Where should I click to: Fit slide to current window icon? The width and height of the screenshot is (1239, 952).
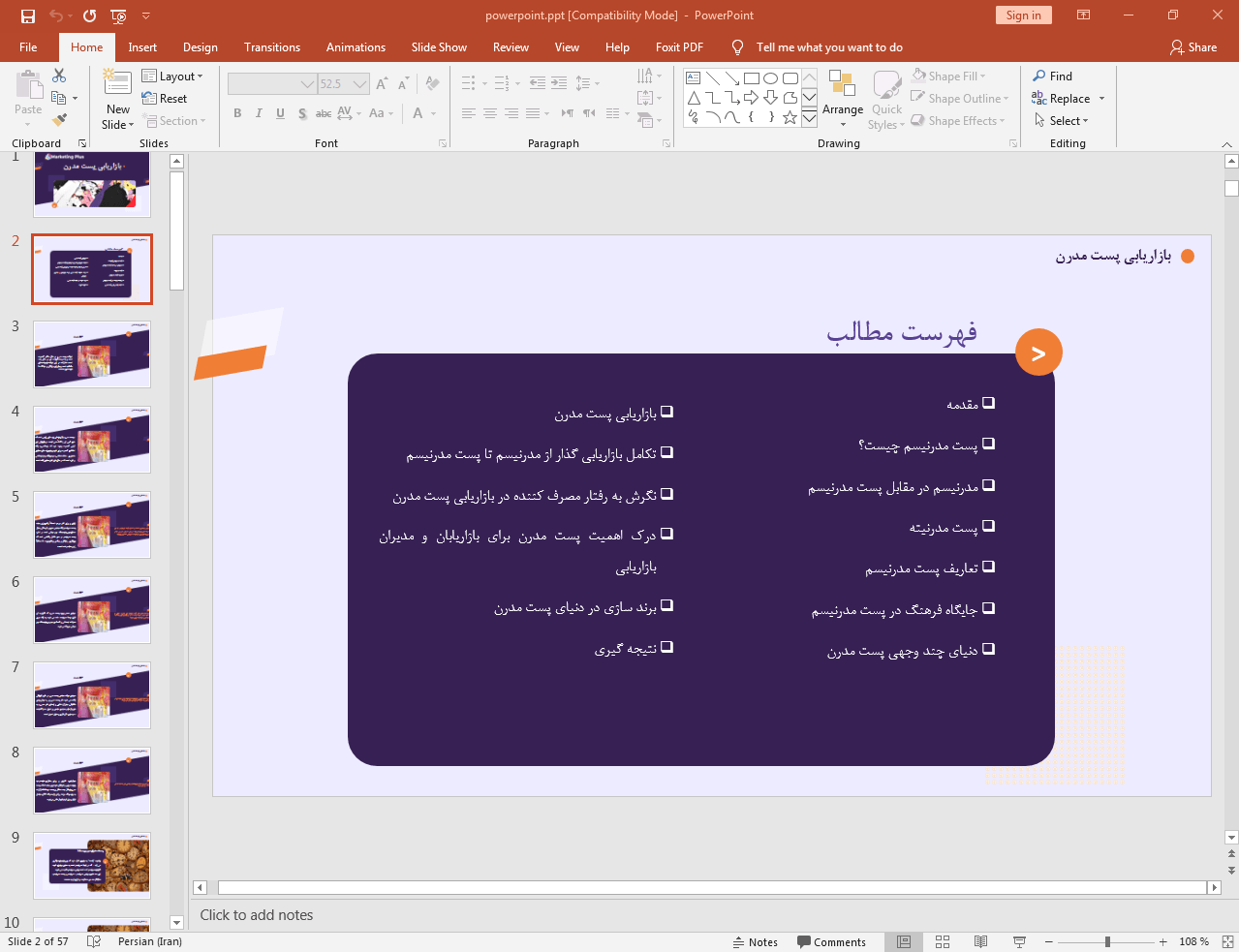coord(1226,941)
